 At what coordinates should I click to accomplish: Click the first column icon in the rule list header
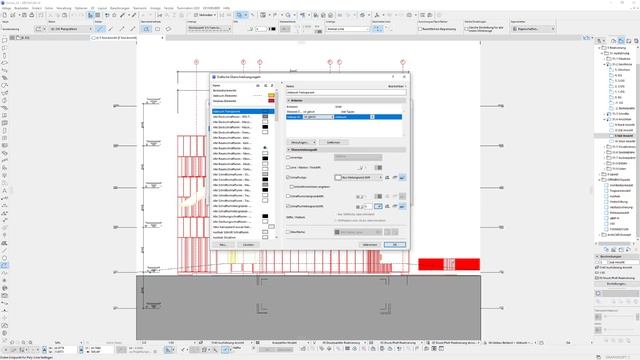click(258, 86)
